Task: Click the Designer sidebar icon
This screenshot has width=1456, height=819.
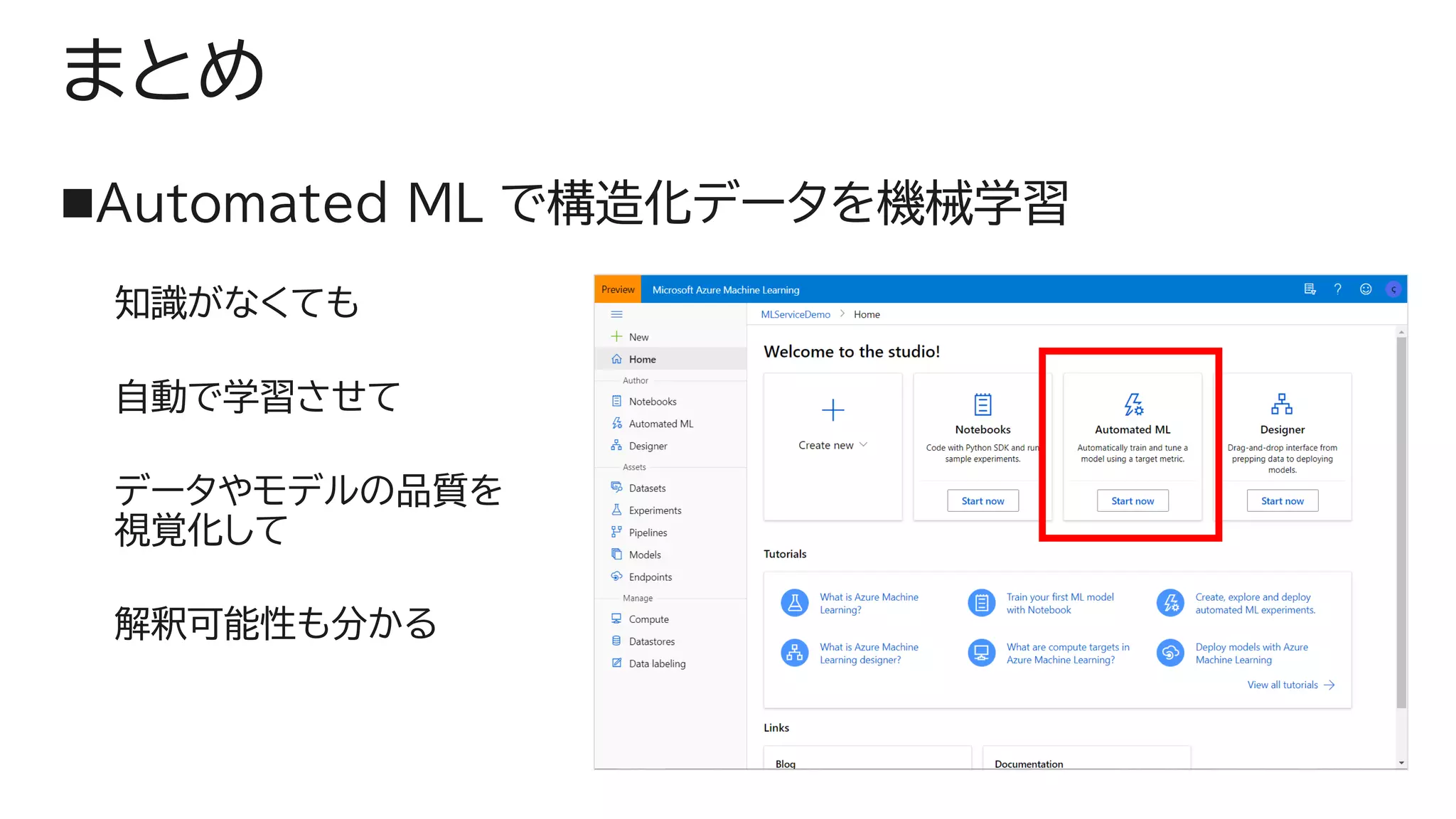Action: click(x=616, y=445)
